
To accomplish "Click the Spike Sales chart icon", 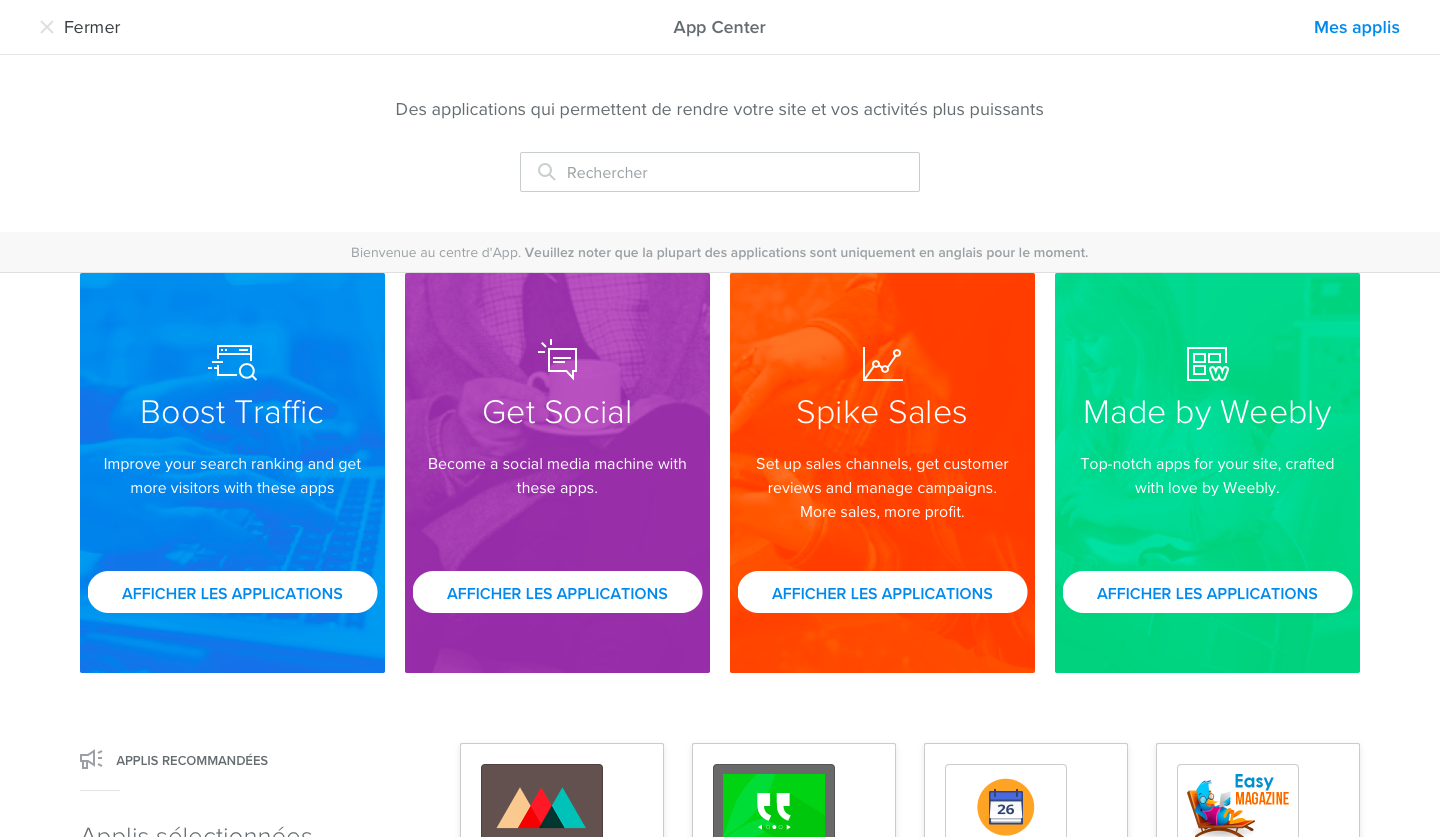I will (x=882, y=364).
